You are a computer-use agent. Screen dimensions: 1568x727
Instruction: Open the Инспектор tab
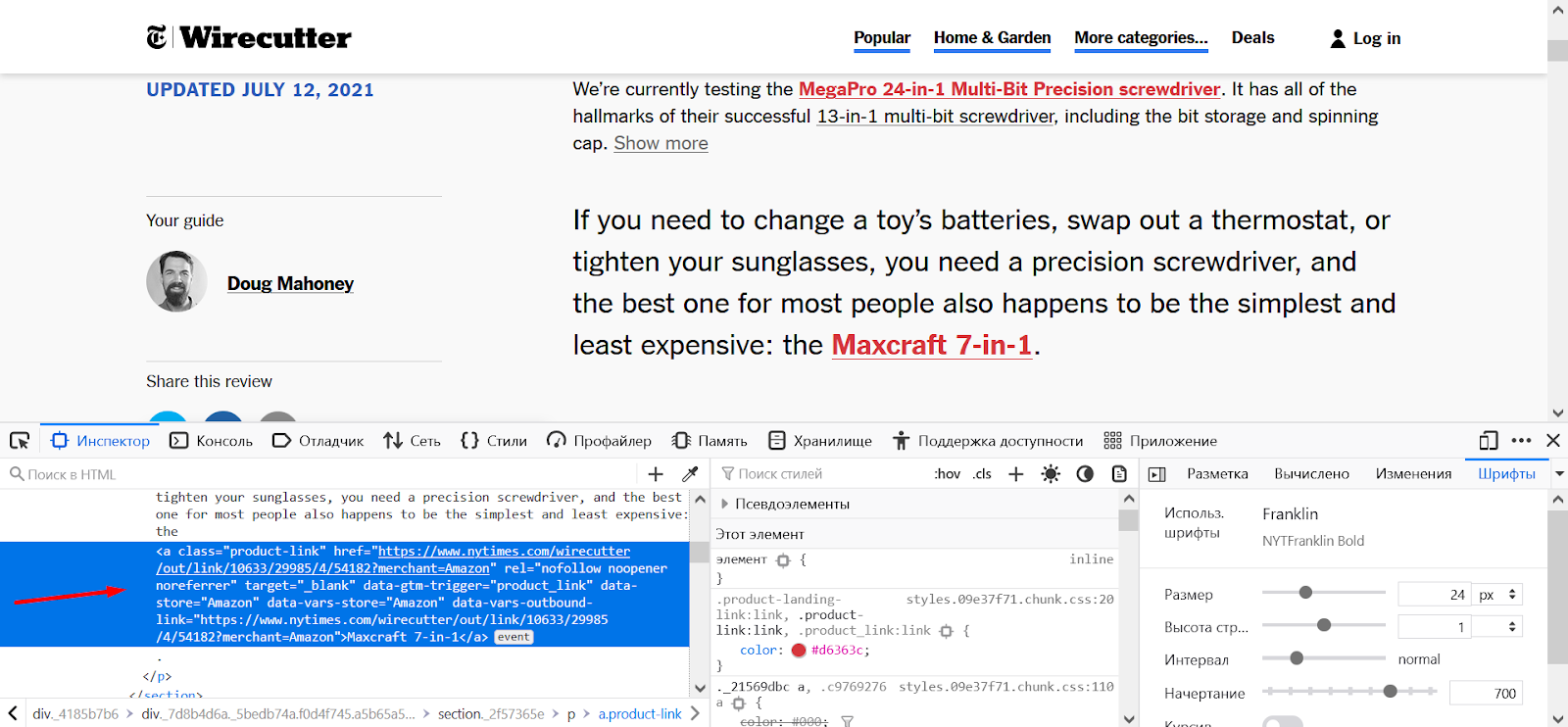[101, 441]
